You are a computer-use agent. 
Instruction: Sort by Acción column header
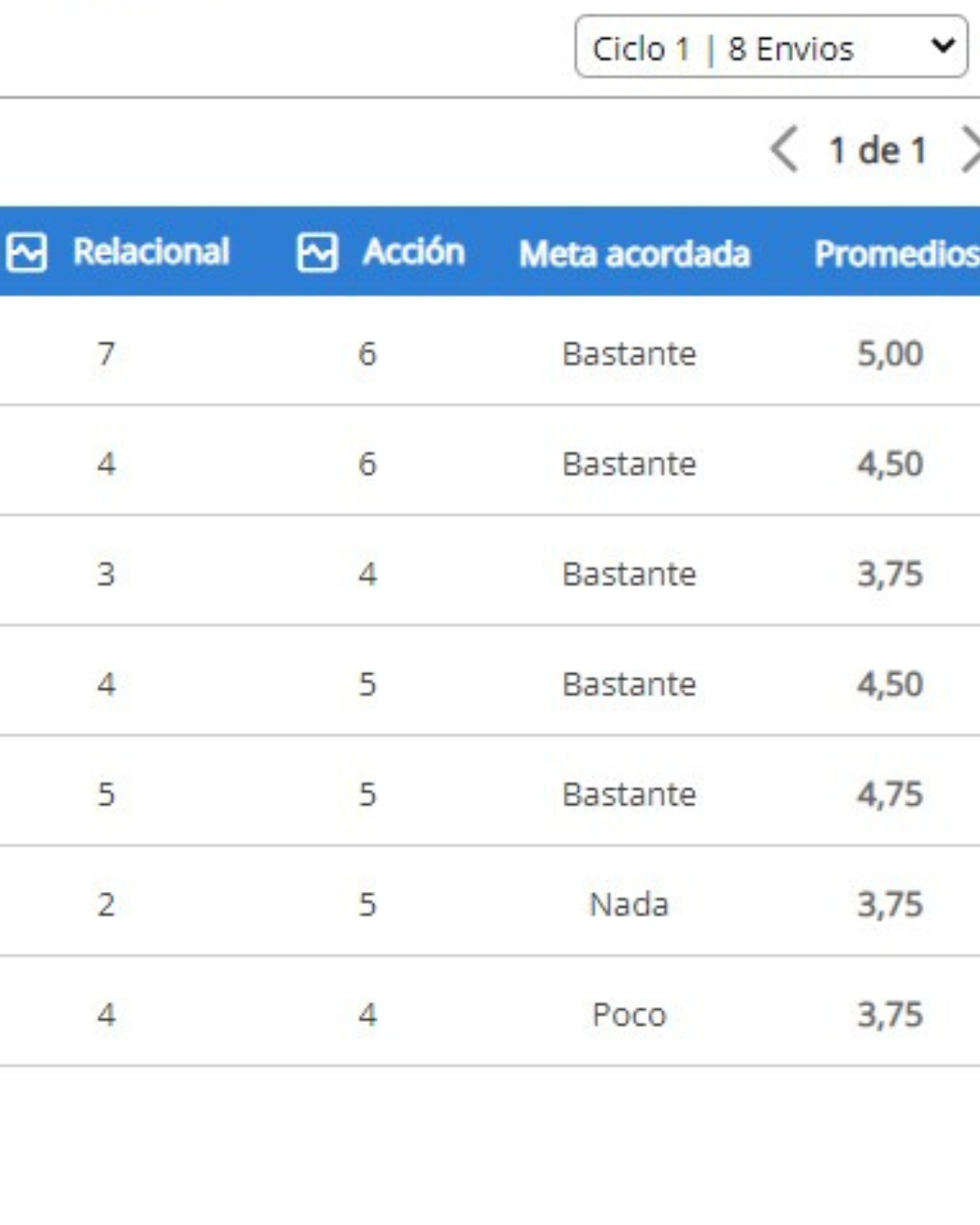pyautogui.click(x=414, y=251)
